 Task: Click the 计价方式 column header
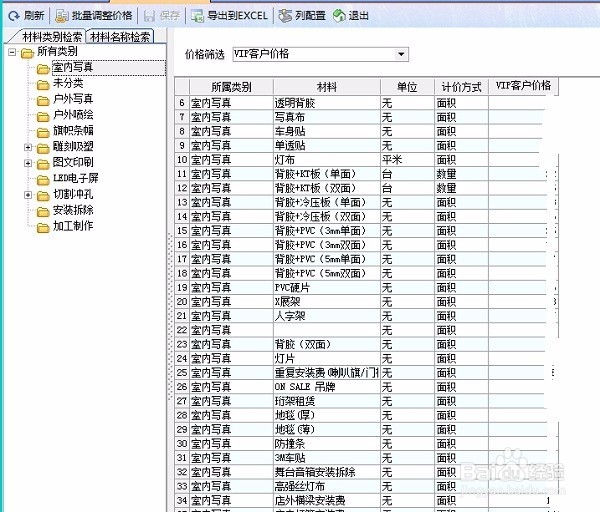click(x=461, y=87)
